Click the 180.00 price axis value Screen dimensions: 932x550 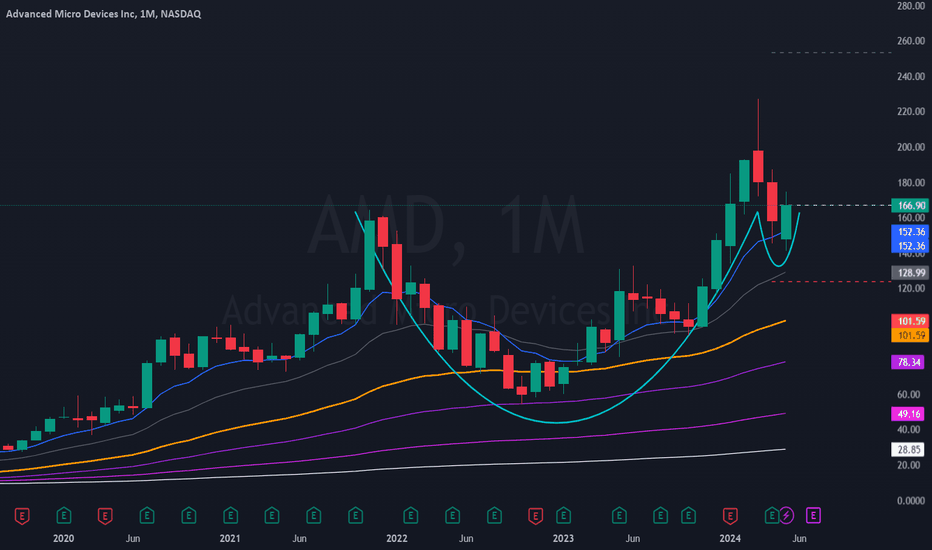tap(911, 183)
